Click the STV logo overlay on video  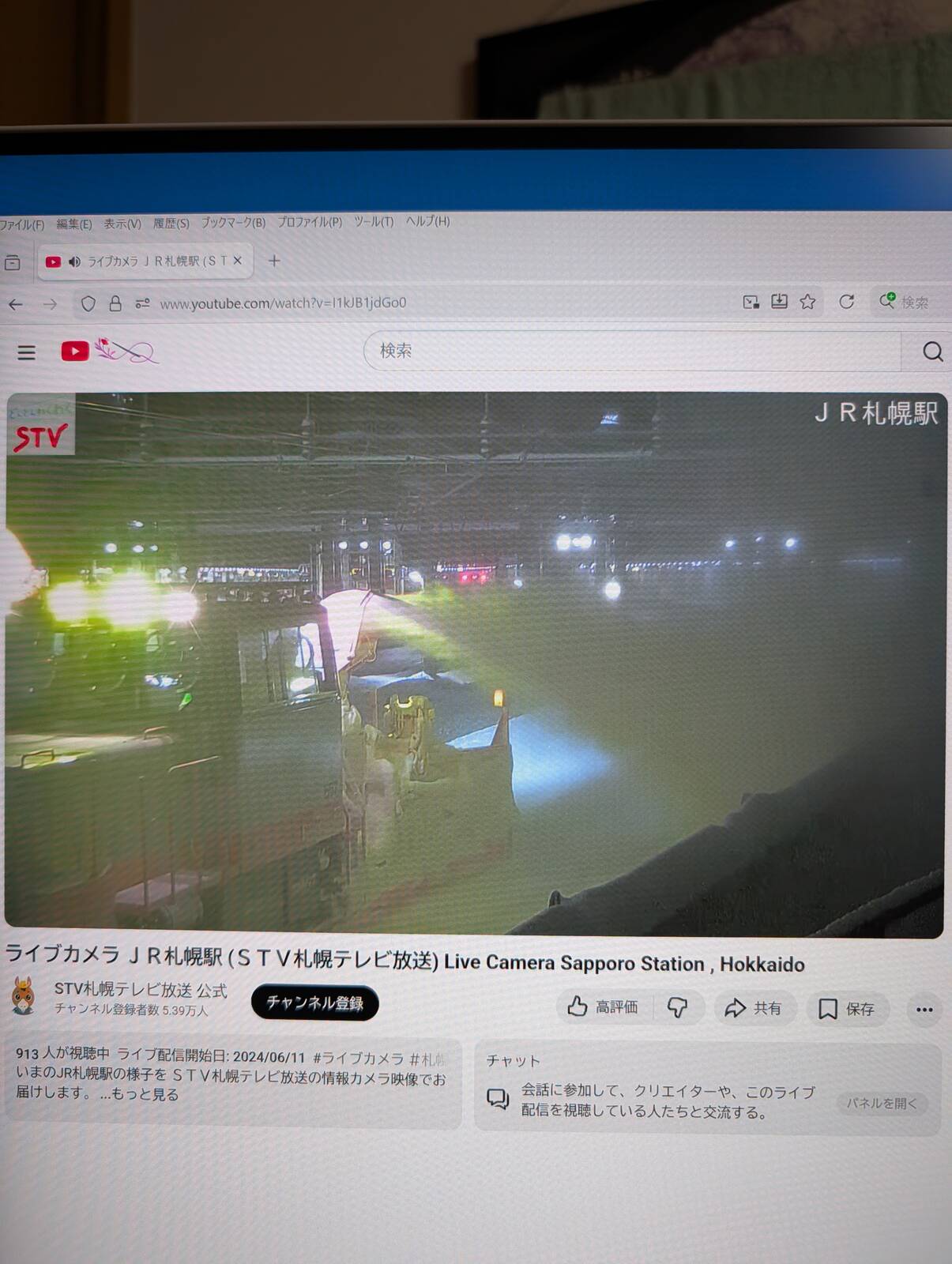pos(41,425)
